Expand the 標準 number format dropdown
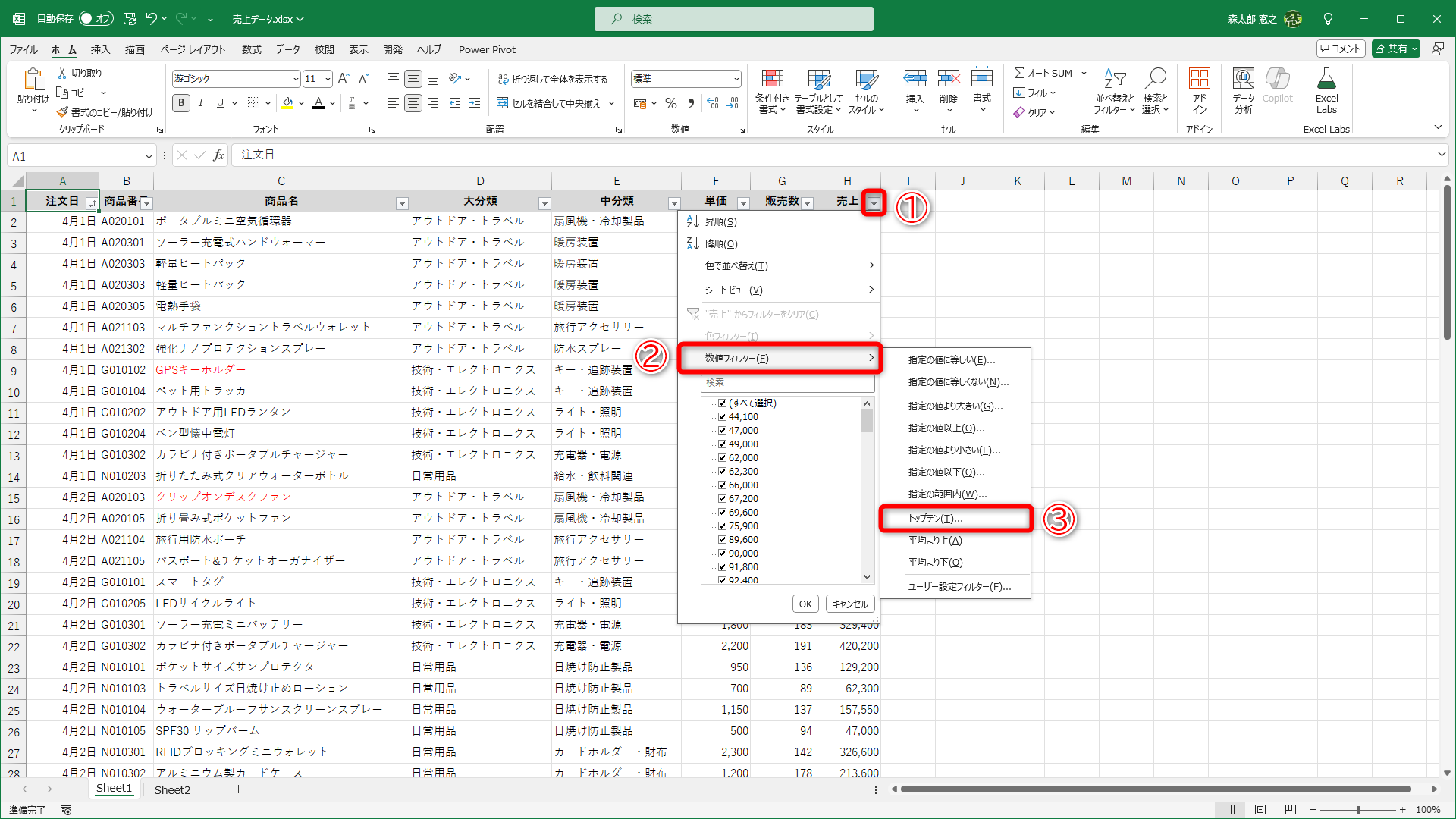Viewport: 1456px width, 819px height. (x=736, y=78)
